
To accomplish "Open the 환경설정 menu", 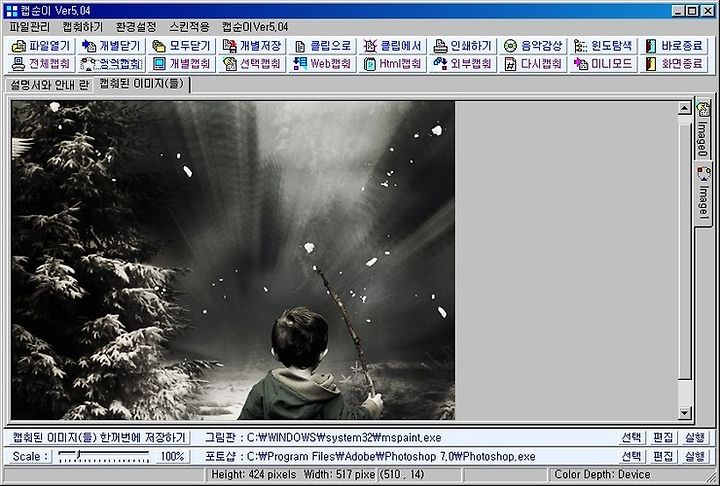I will pos(136,27).
